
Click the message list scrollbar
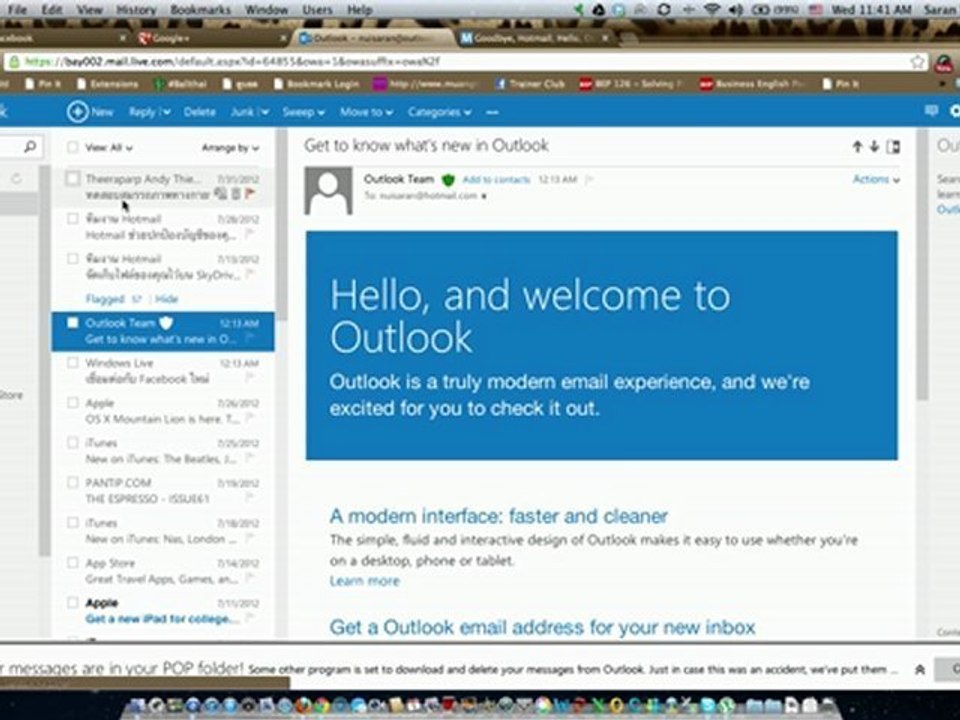click(x=281, y=227)
